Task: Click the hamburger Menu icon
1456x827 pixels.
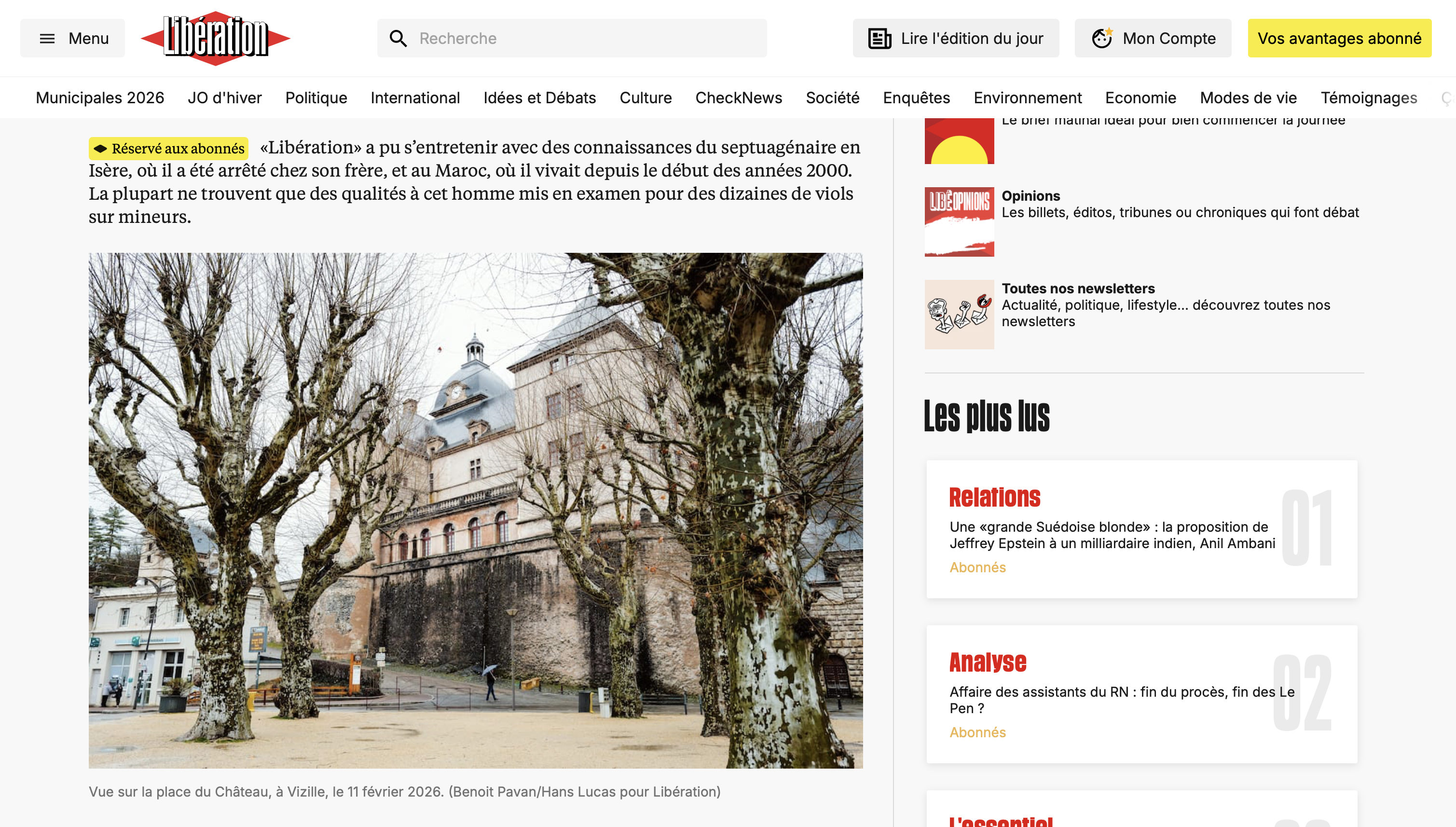Action: point(47,39)
